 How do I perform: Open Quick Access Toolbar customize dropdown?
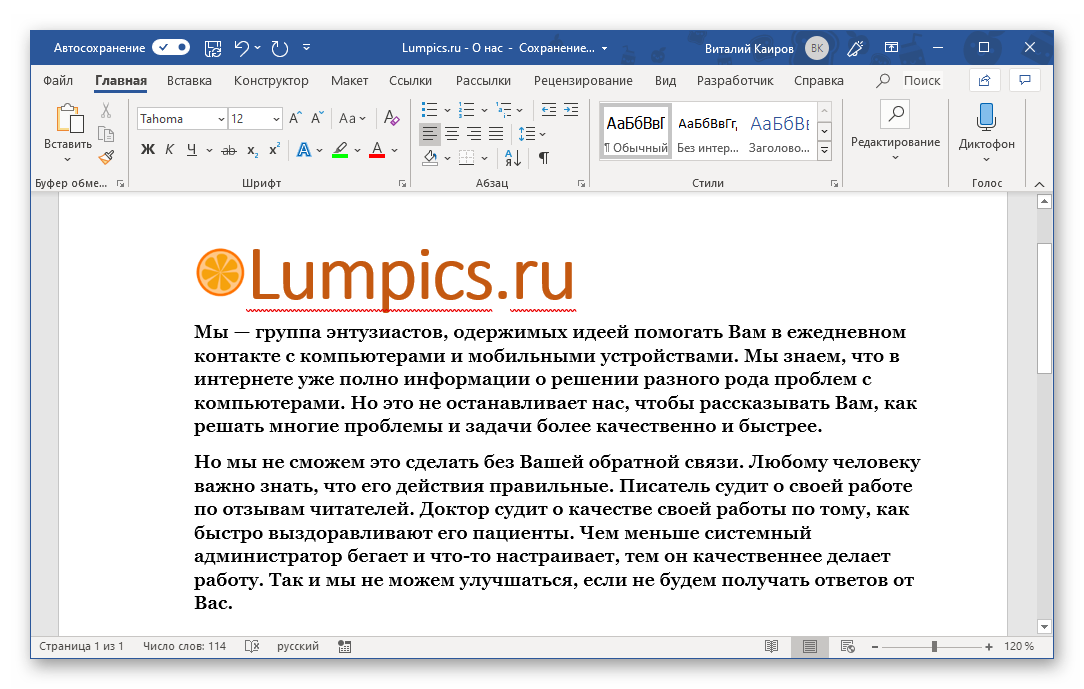(x=306, y=48)
